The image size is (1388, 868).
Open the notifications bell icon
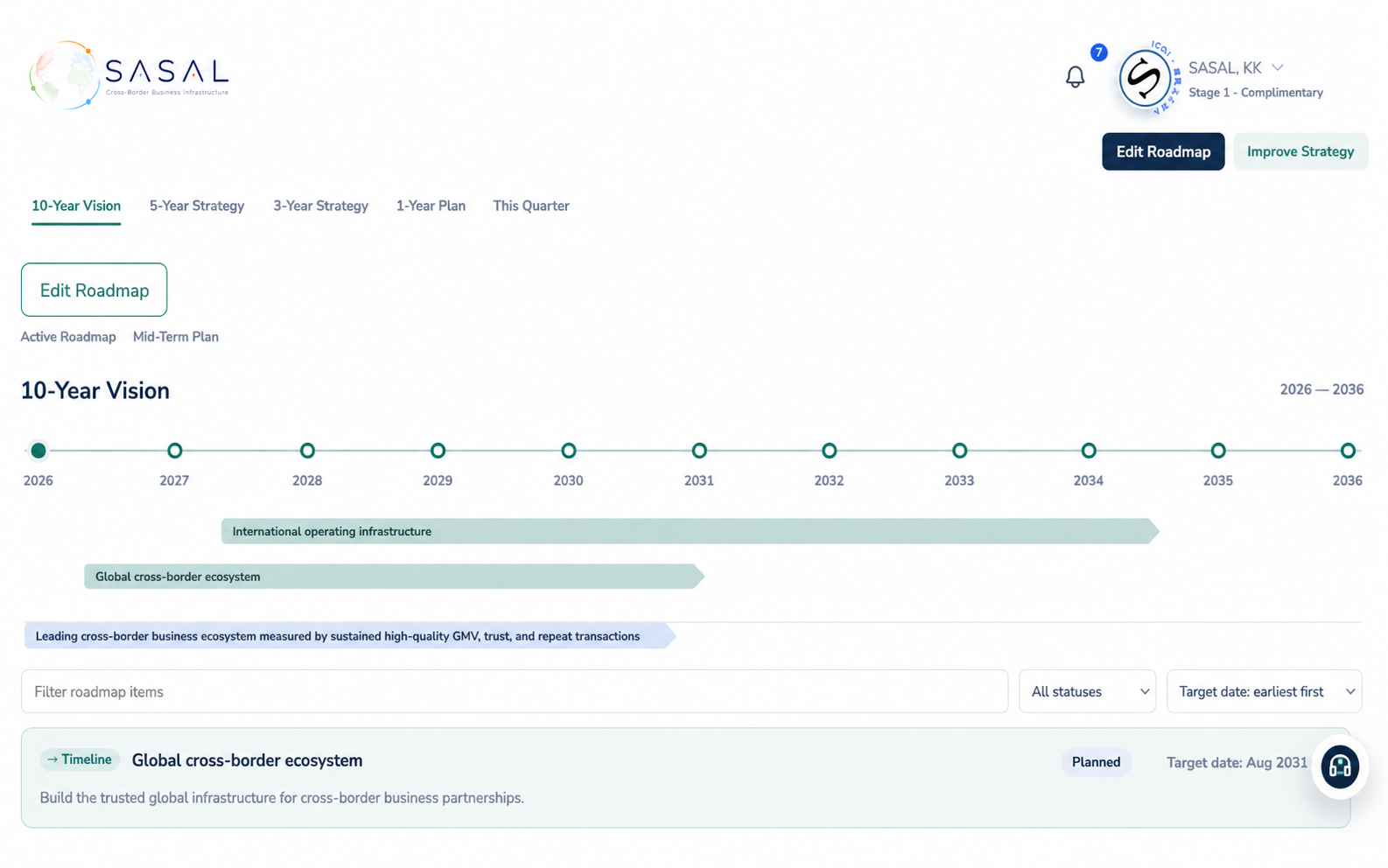[x=1075, y=76]
